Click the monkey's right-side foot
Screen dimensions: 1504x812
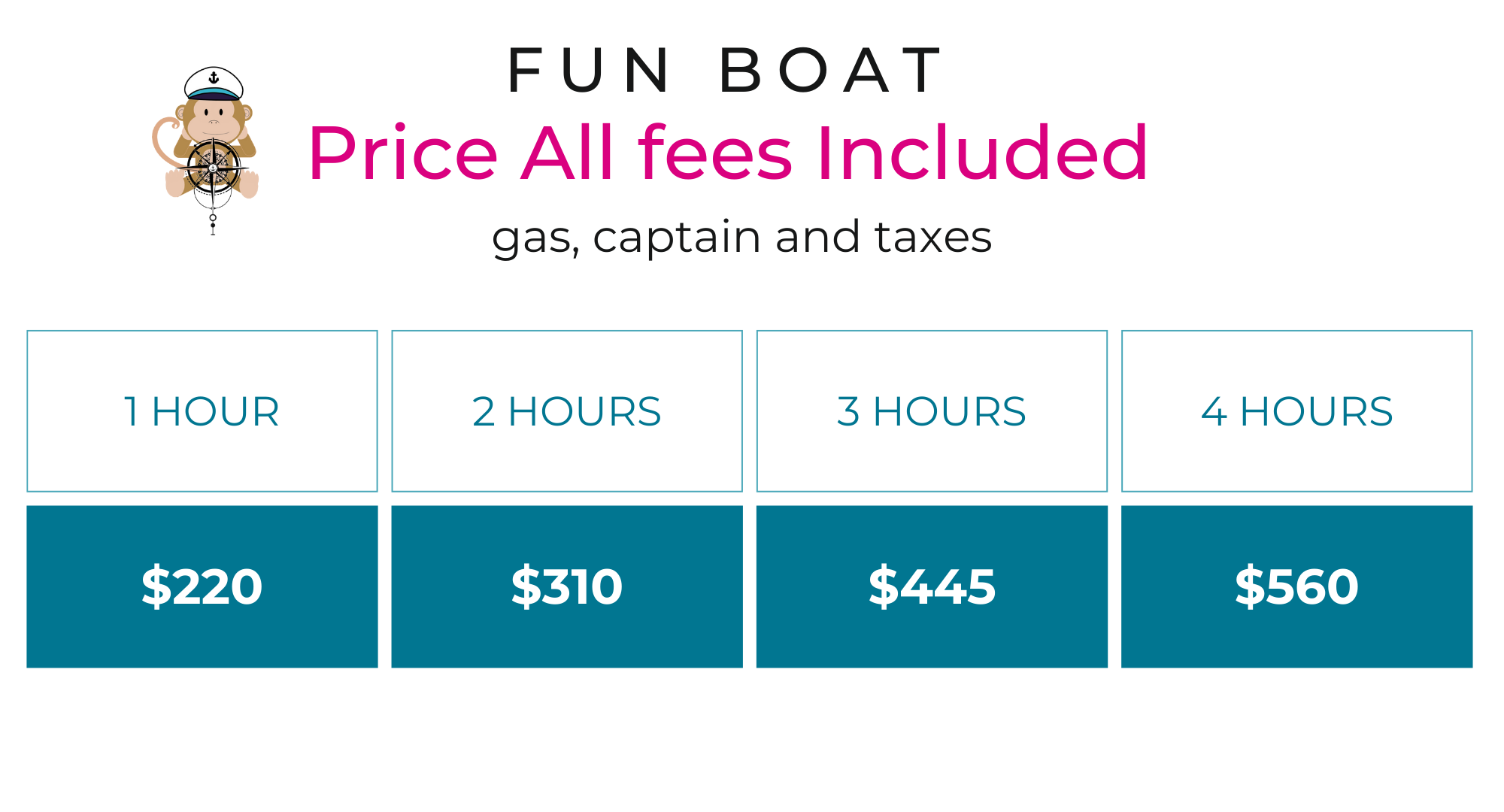(249, 183)
